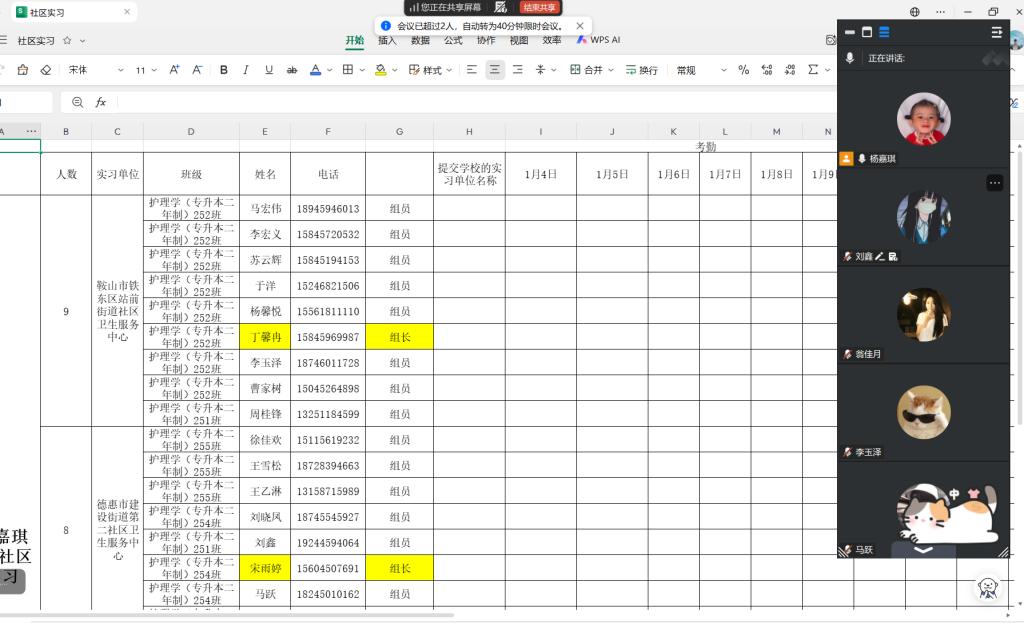
Task: Open the 样式 styles dropdown
Action: tap(431, 70)
